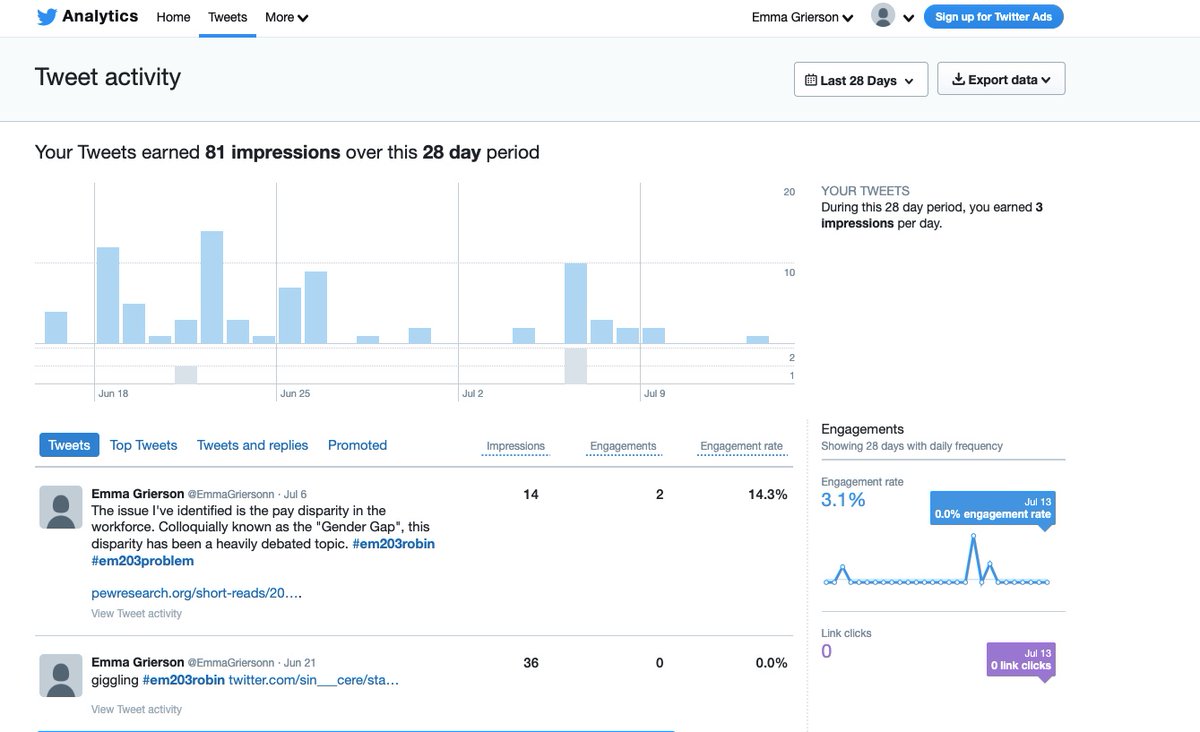Switch to the Top Tweets tab
The height and width of the screenshot is (732, 1200).
pyautogui.click(x=144, y=445)
